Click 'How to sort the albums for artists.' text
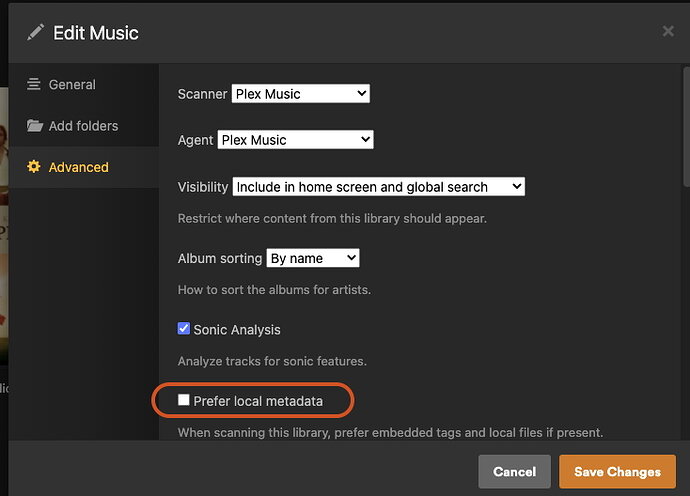 (x=274, y=290)
